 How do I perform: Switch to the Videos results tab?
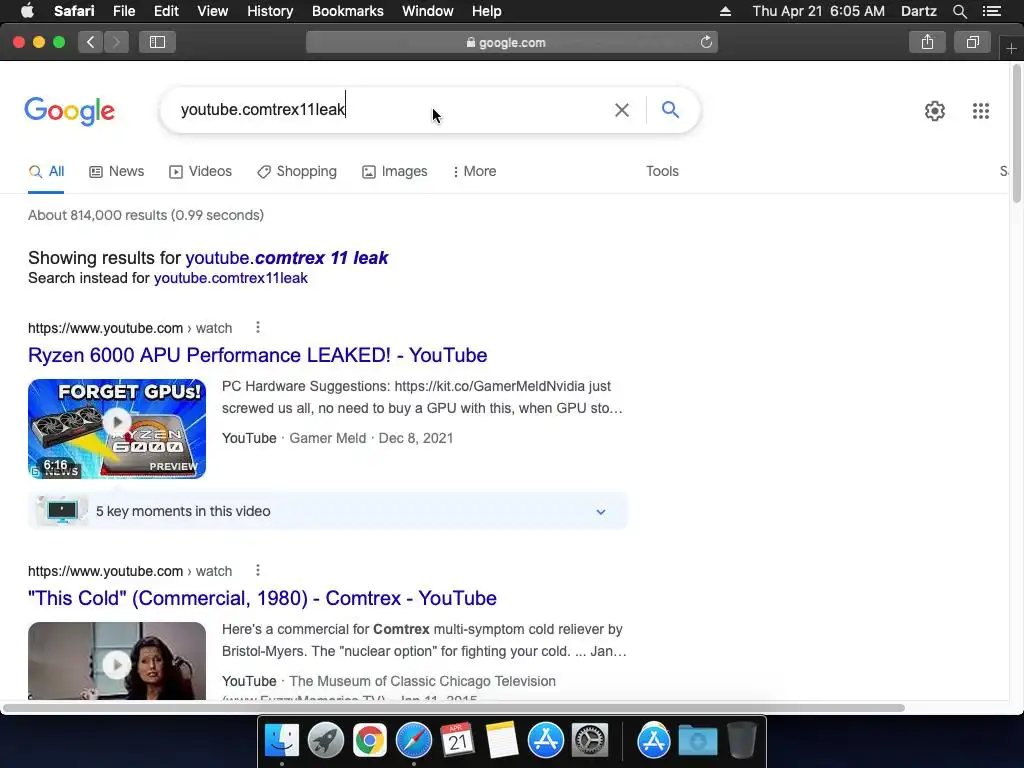[200, 171]
